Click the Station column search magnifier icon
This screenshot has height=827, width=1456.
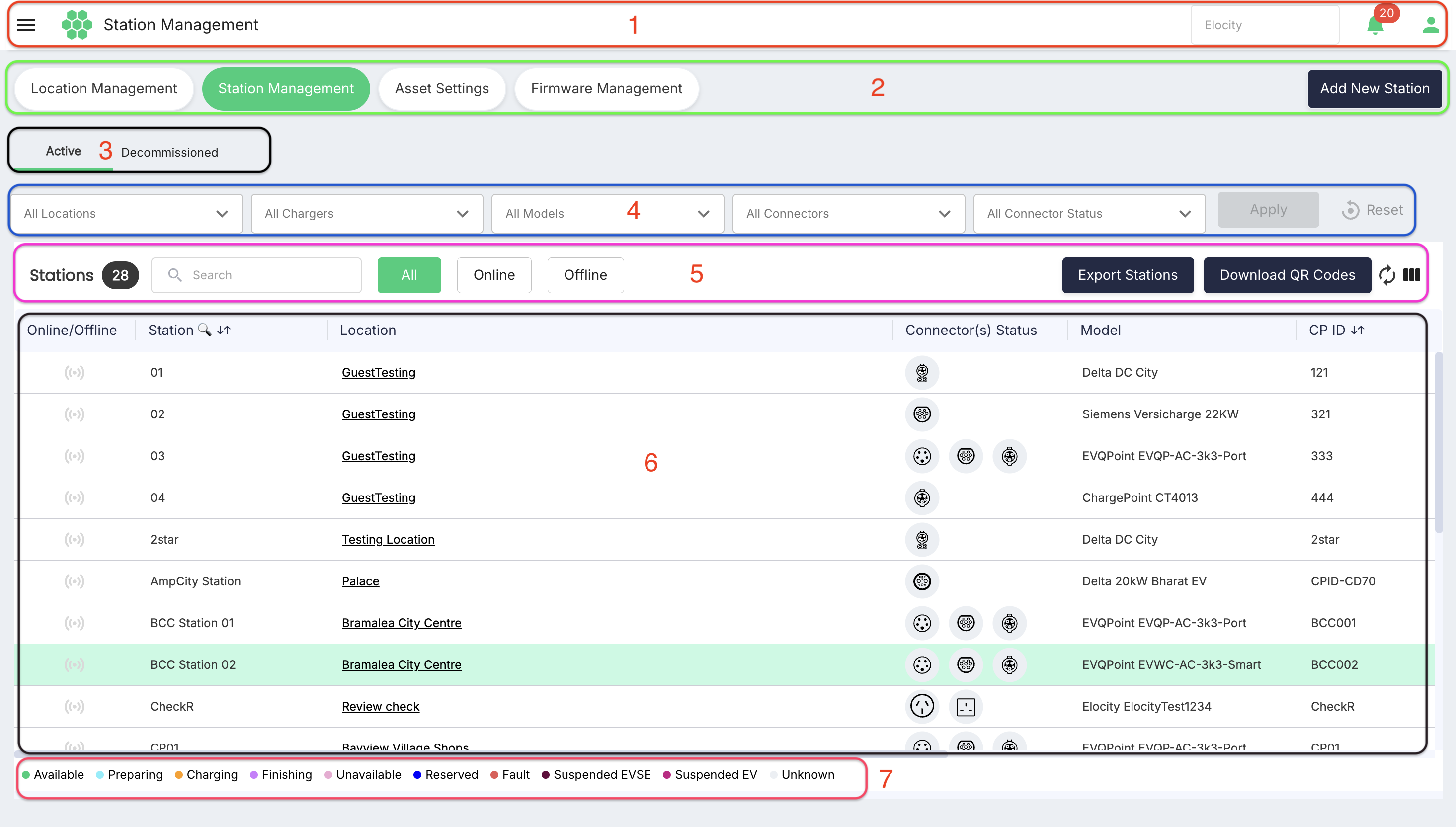(204, 330)
